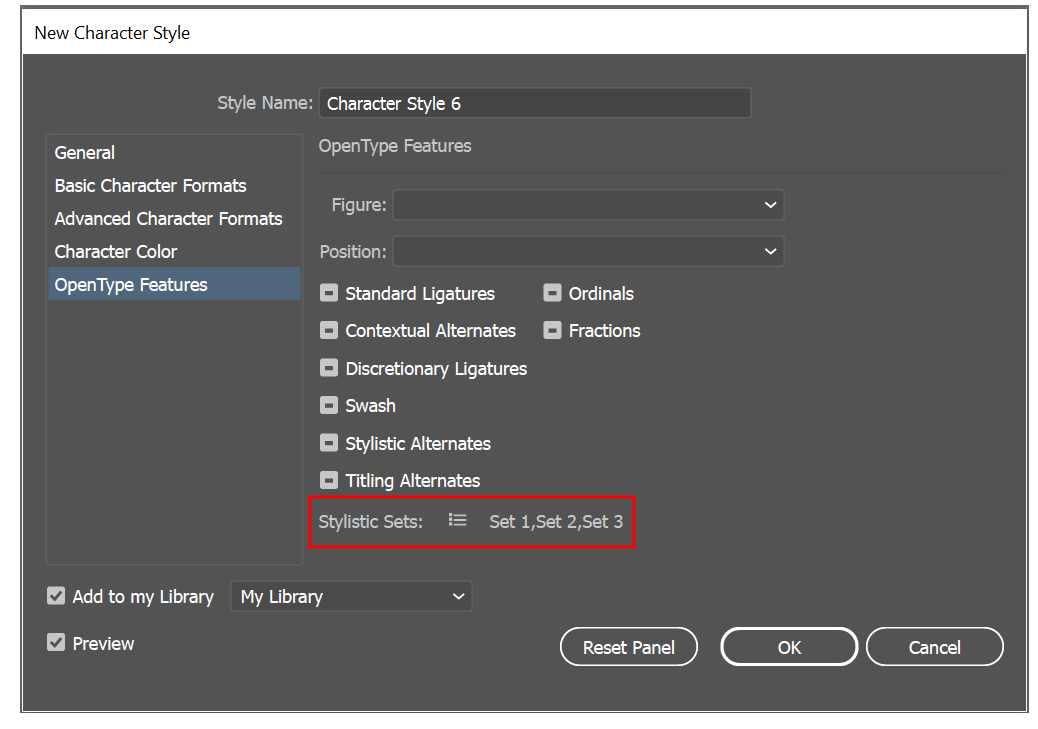Toggle the Fractions feature

[553, 329]
